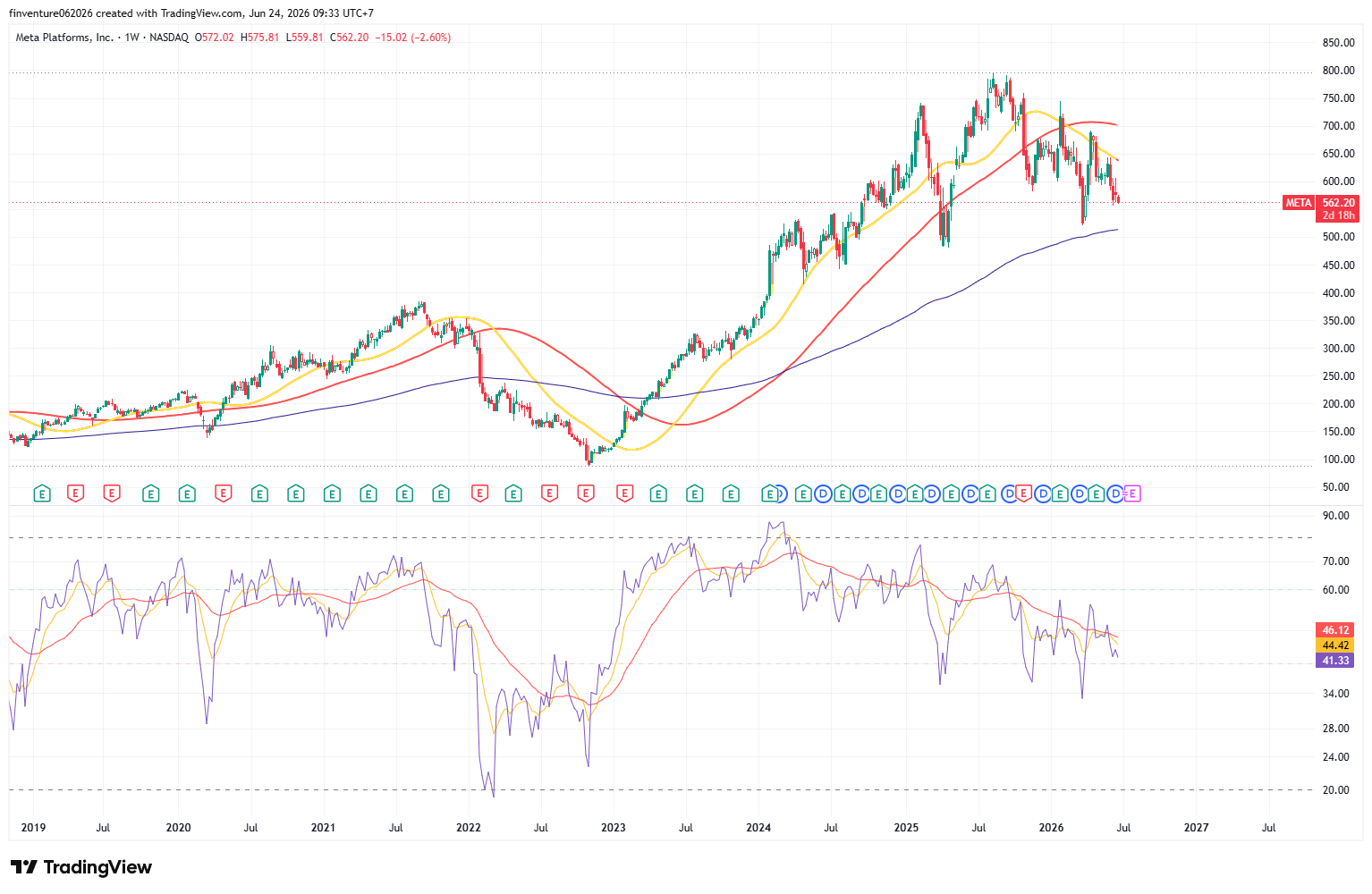Click the NASDAQ exchange label
The image size is (1372, 894).
(169, 38)
